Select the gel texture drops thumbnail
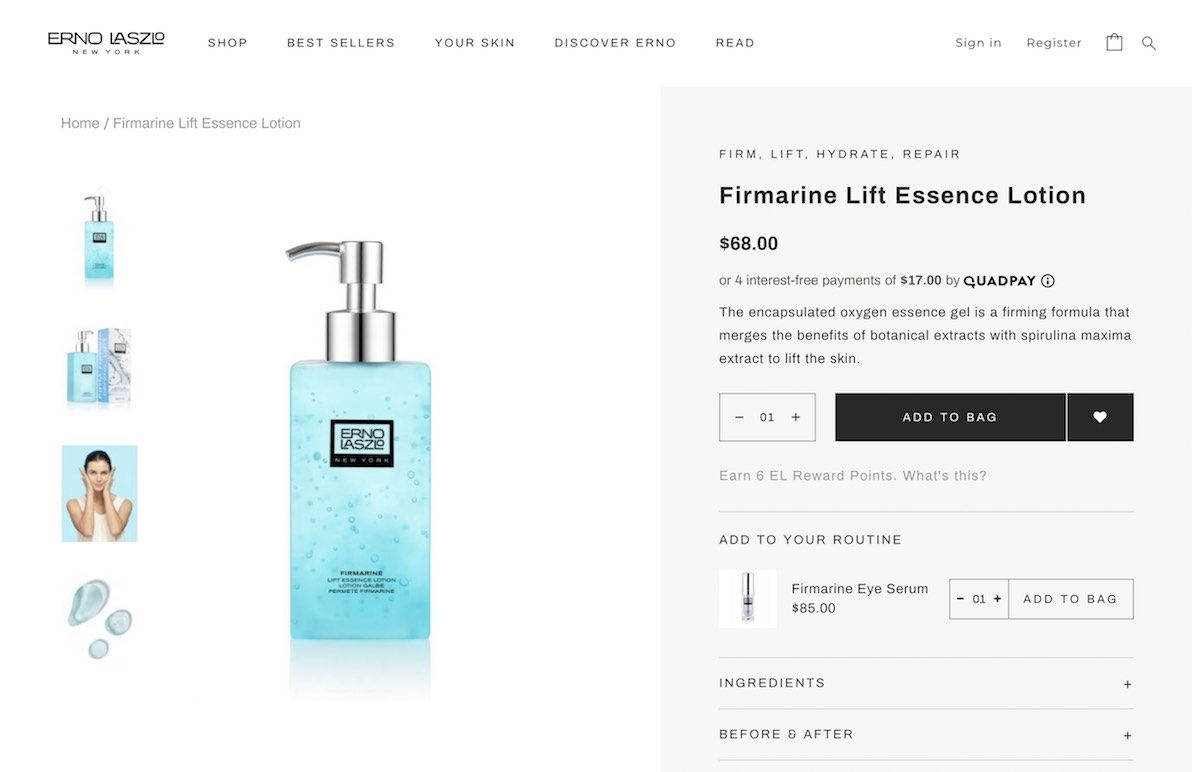 [99, 620]
